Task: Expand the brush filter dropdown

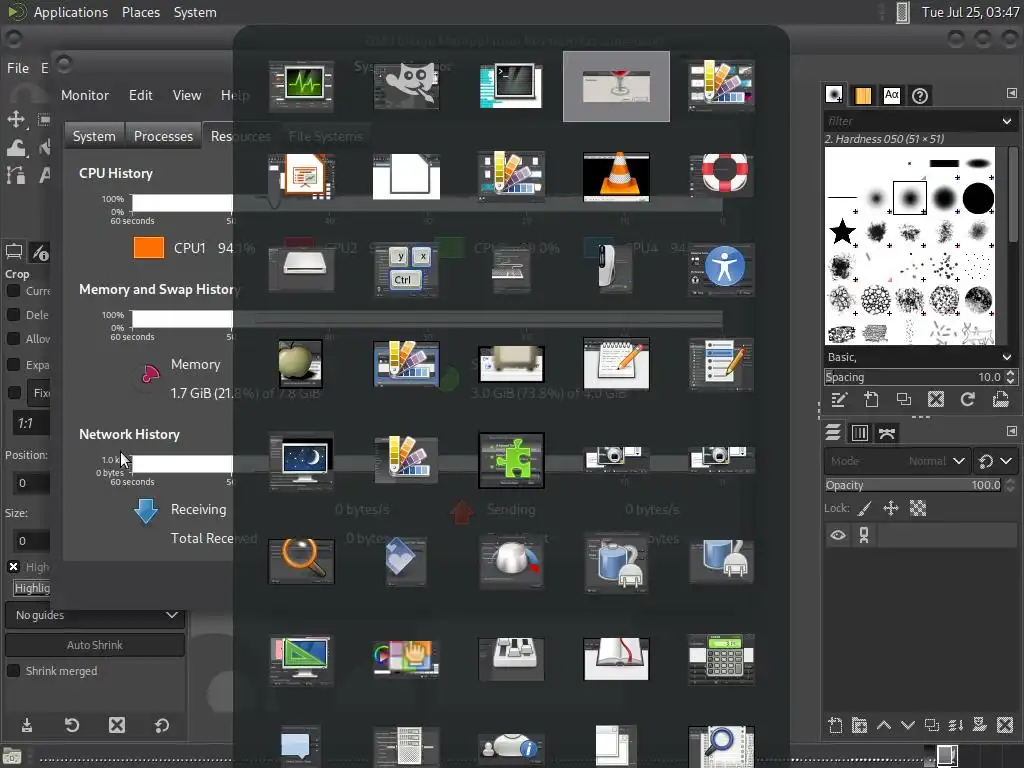Action: tap(1006, 121)
